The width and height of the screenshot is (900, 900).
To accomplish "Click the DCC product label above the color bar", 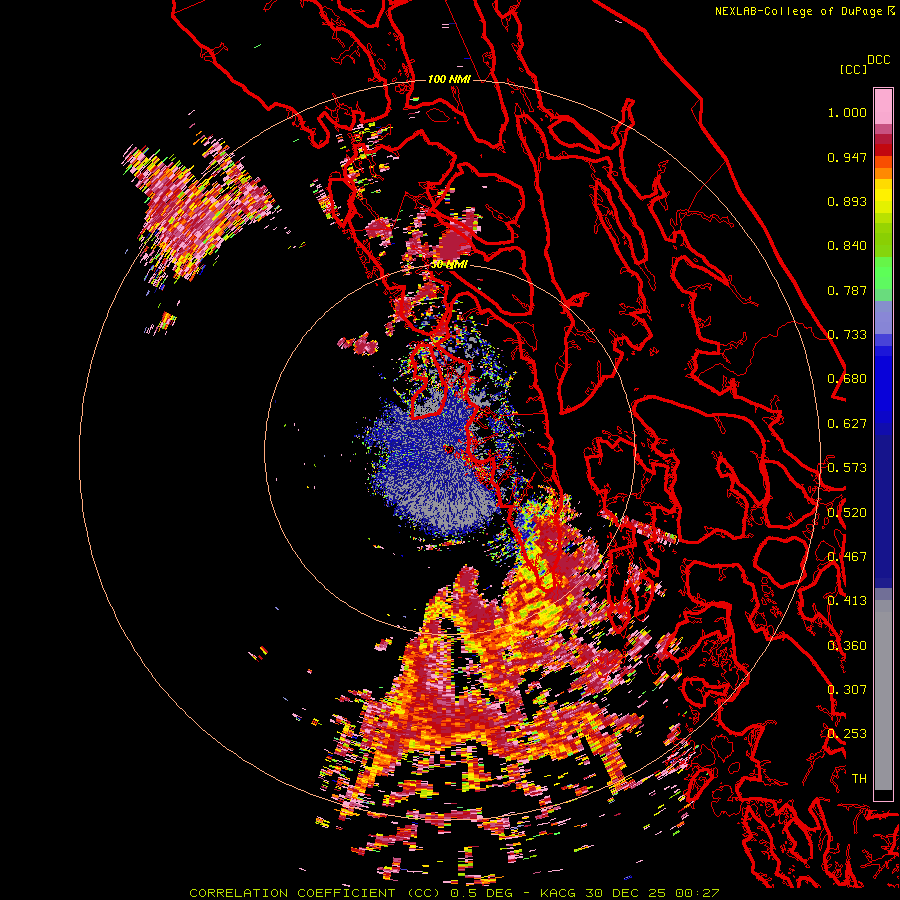I will pyautogui.click(x=878, y=60).
